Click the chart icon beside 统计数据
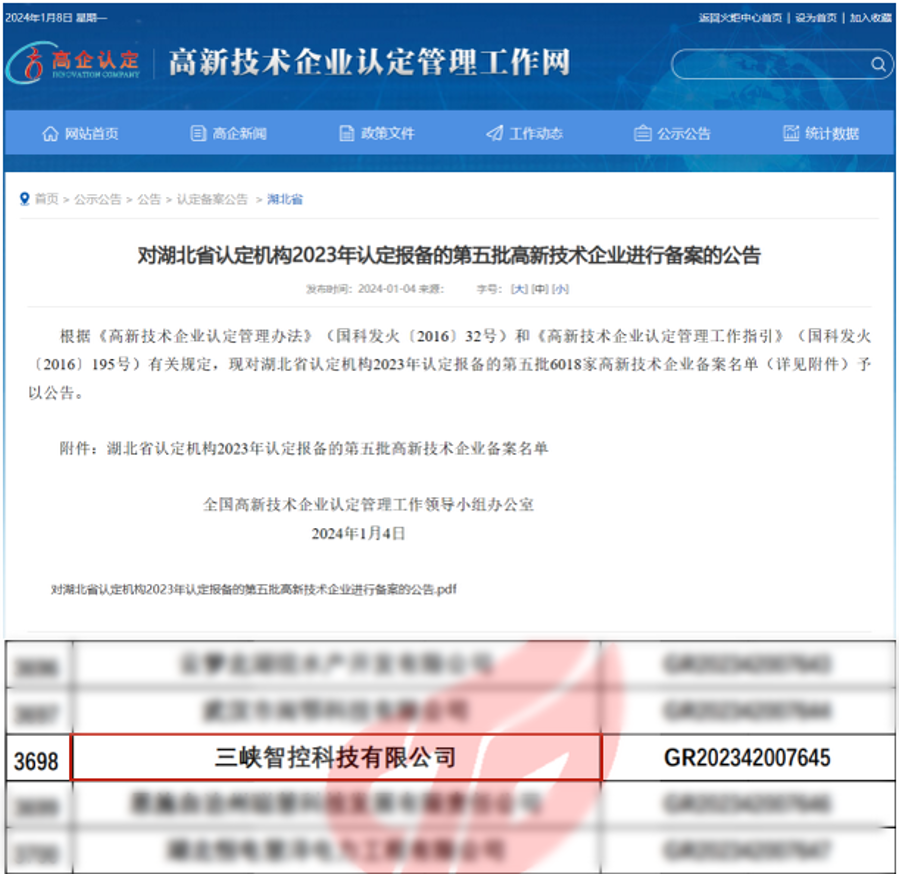Image resolution: width=899 pixels, height=874 pixels. point(788,133)
